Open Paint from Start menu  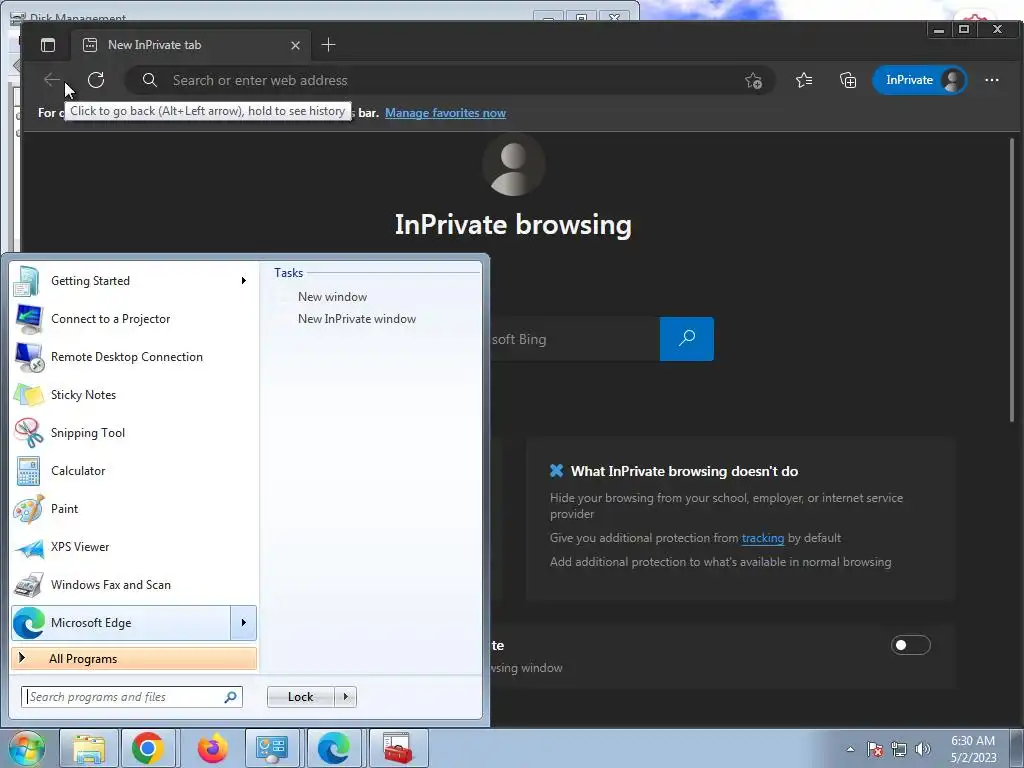[134, 509]
